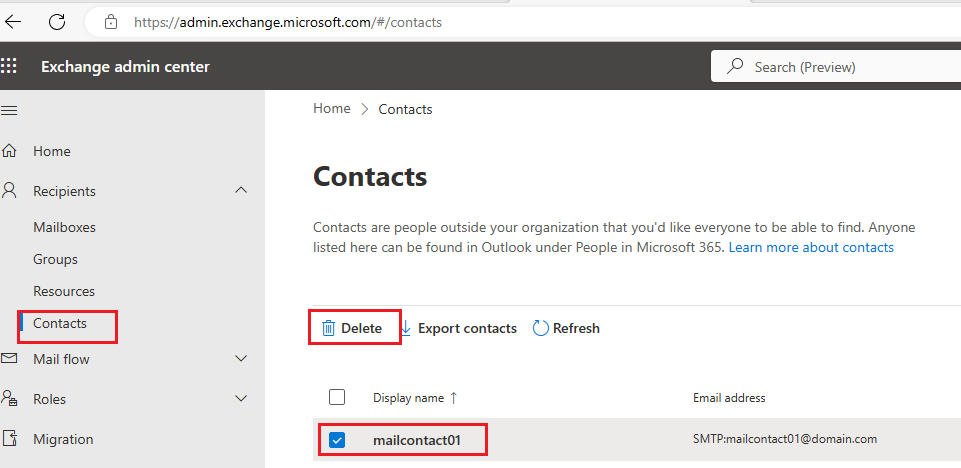
Task: Sort by Display name arrow
Action: (x=454, y=398)
